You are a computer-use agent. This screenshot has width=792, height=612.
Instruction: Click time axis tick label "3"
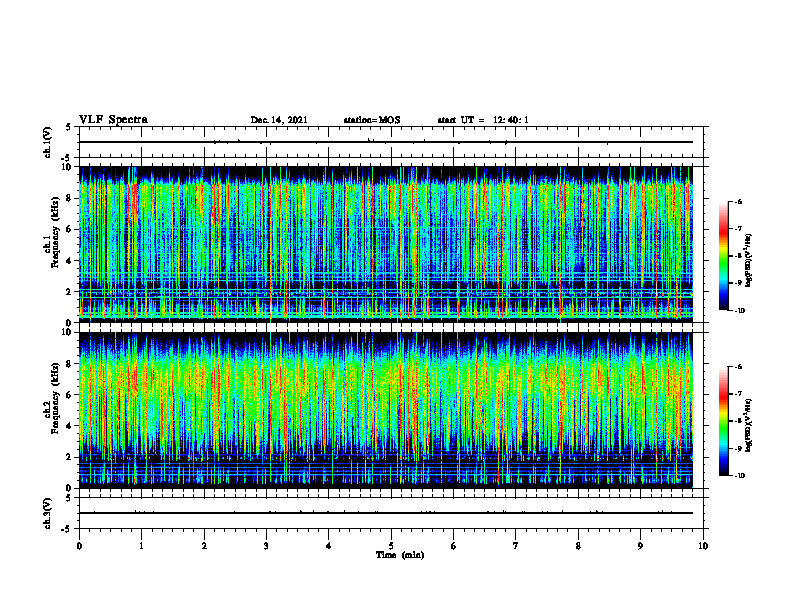[266, 546]
